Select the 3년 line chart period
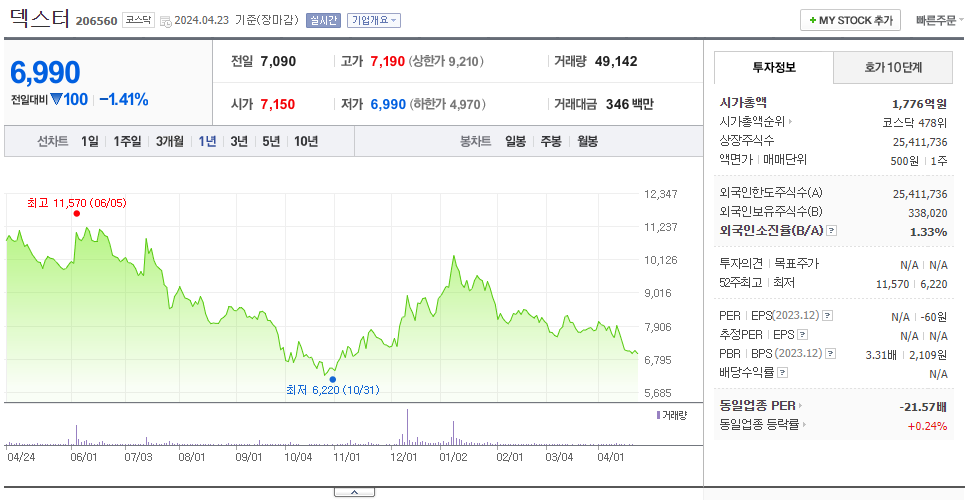The width and height of the screenshot is (968, 500). tap(239, 141)
